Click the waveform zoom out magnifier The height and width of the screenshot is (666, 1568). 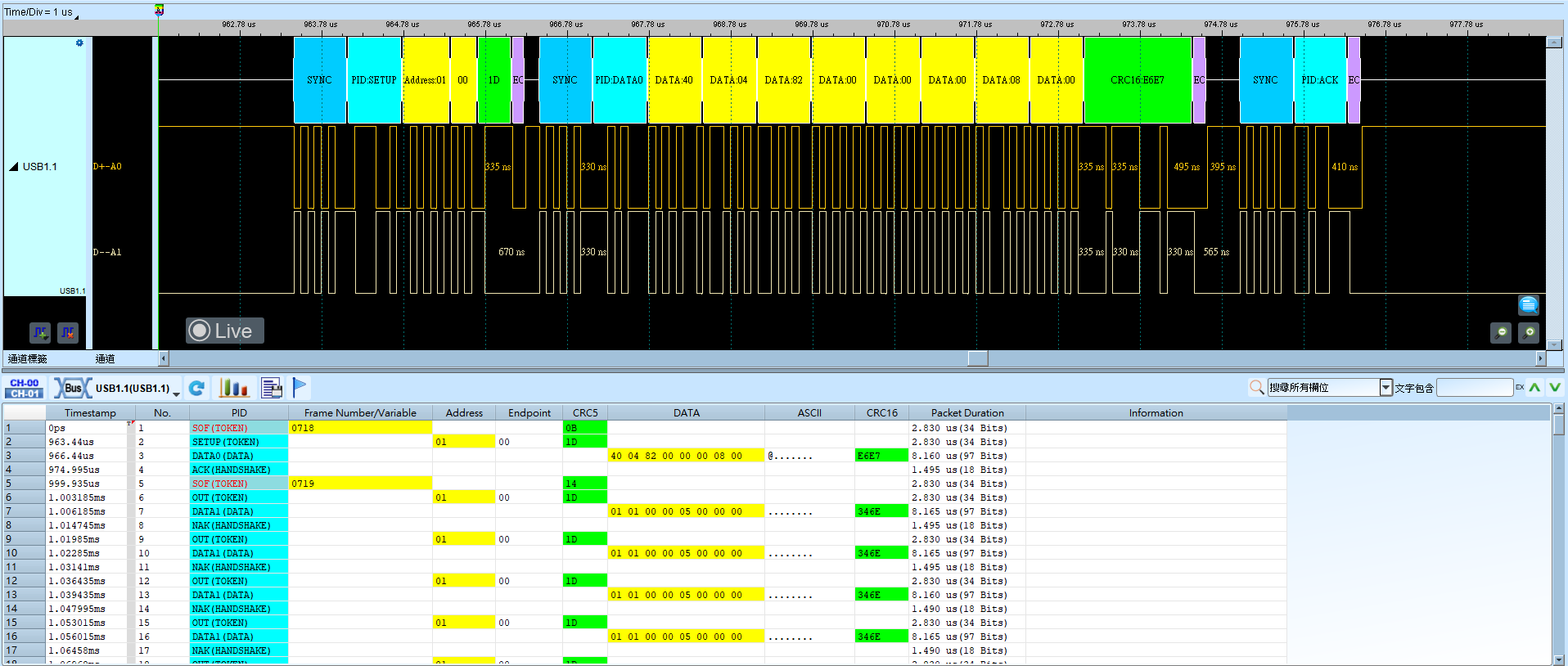coord(1500,332)
